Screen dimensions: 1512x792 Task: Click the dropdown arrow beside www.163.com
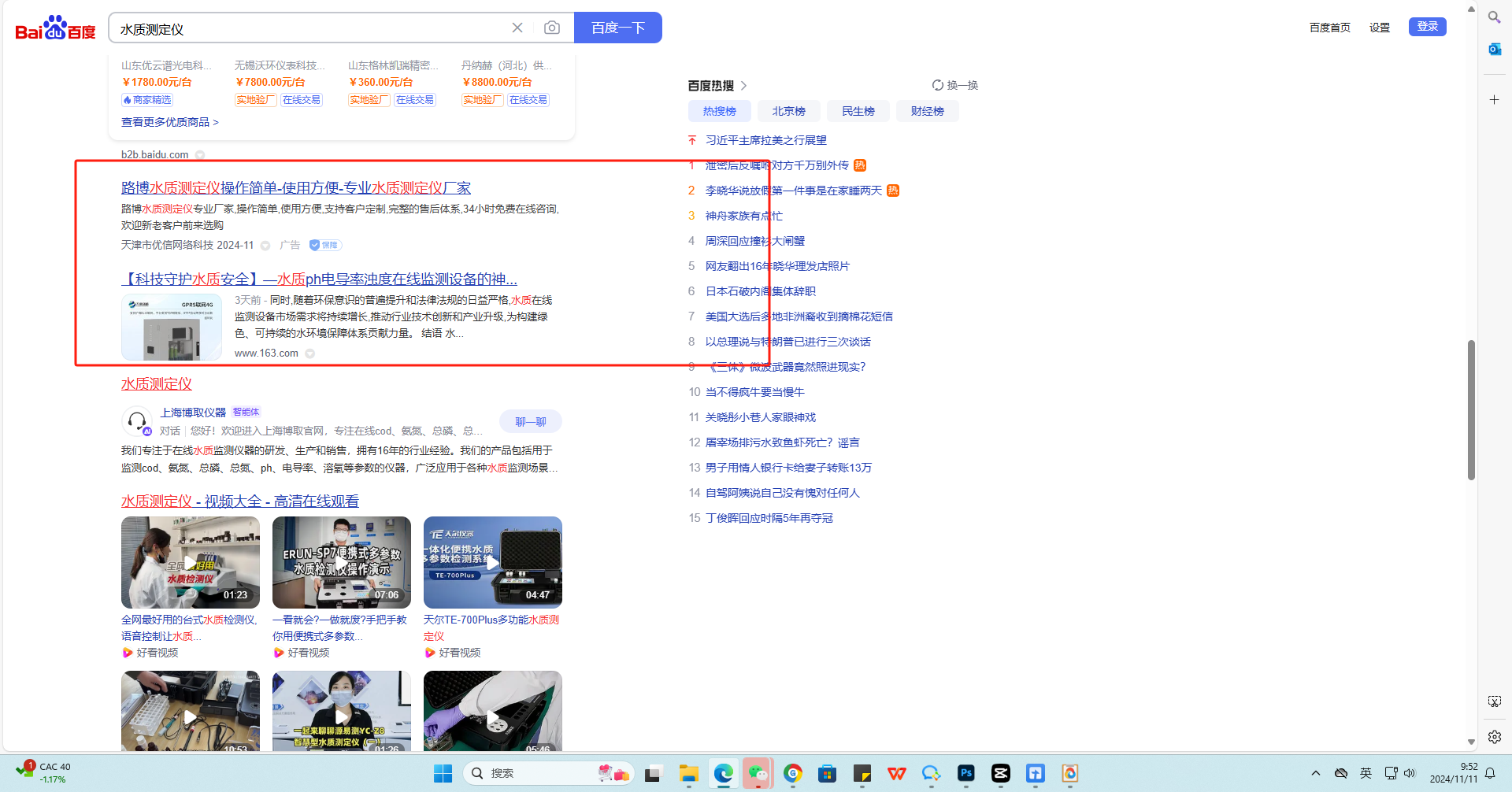coord(310,353)
